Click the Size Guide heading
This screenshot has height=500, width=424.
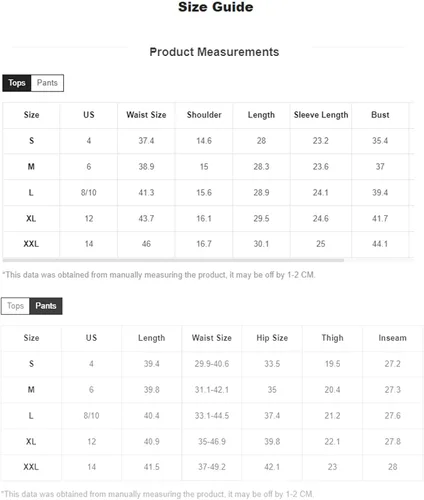click(216, 7)
